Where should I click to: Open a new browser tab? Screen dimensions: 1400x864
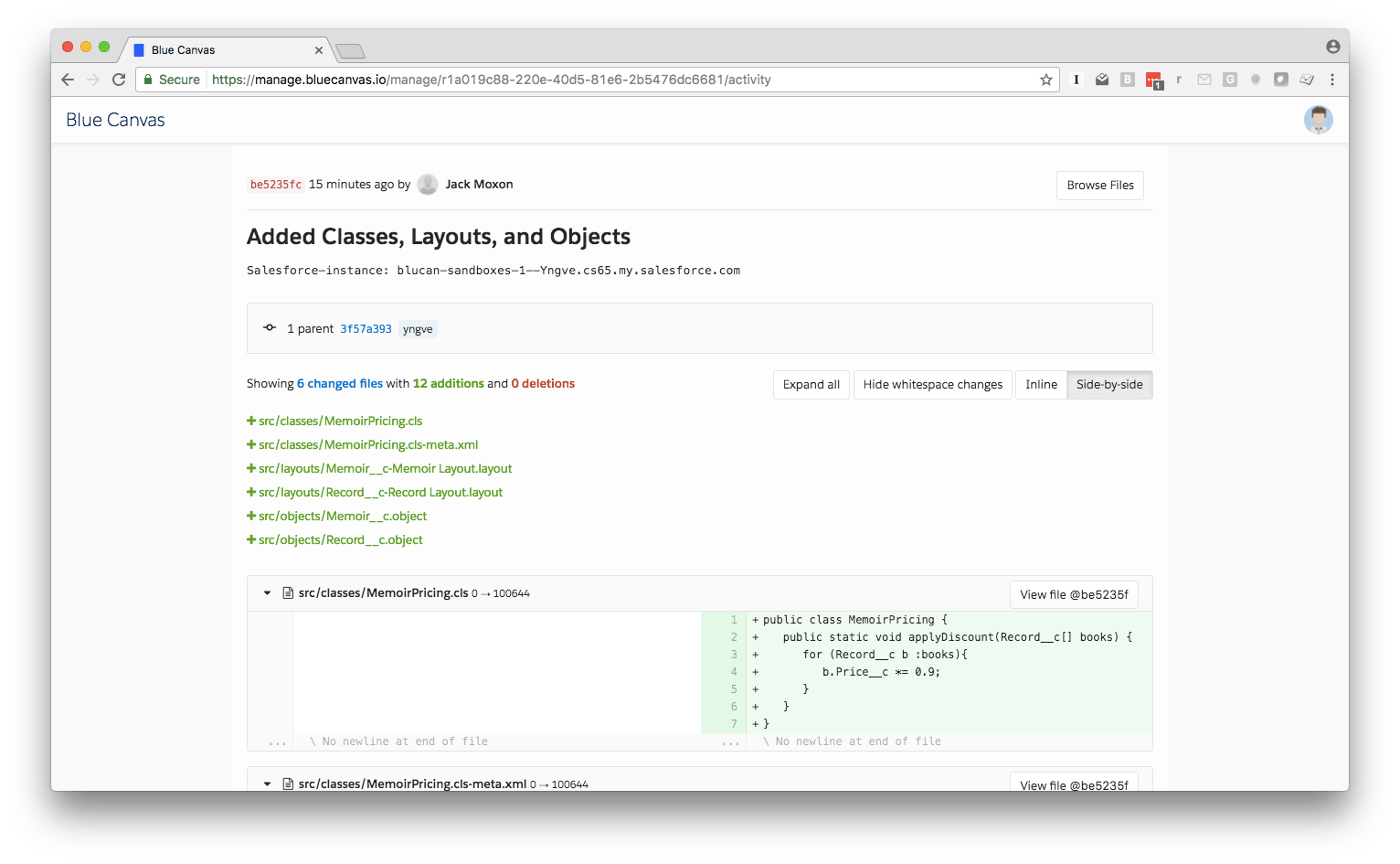pos(350,51)
